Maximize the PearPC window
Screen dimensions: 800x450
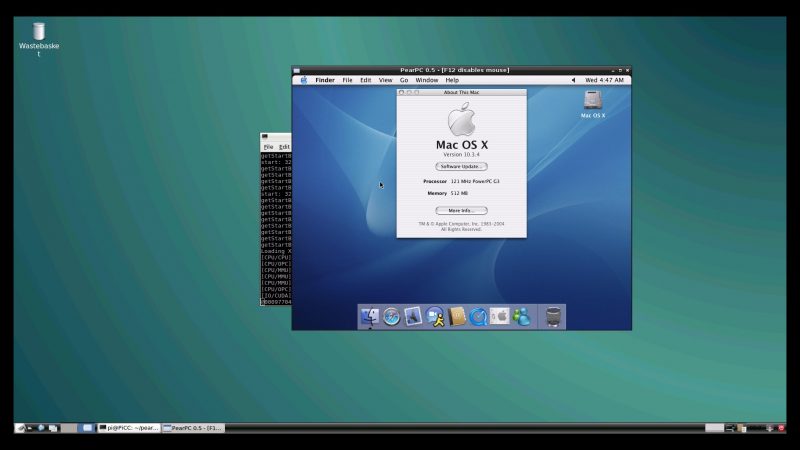620,70
